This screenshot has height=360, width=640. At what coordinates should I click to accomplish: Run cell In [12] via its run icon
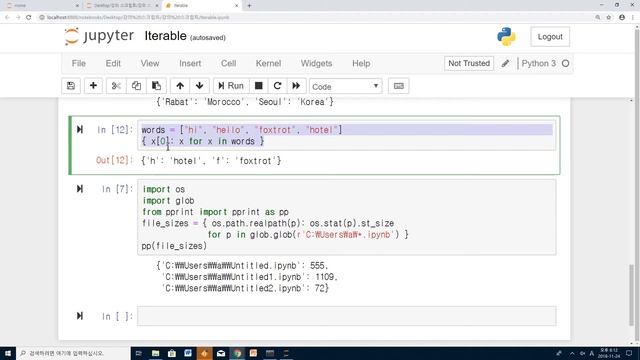(x=80, y=130)
